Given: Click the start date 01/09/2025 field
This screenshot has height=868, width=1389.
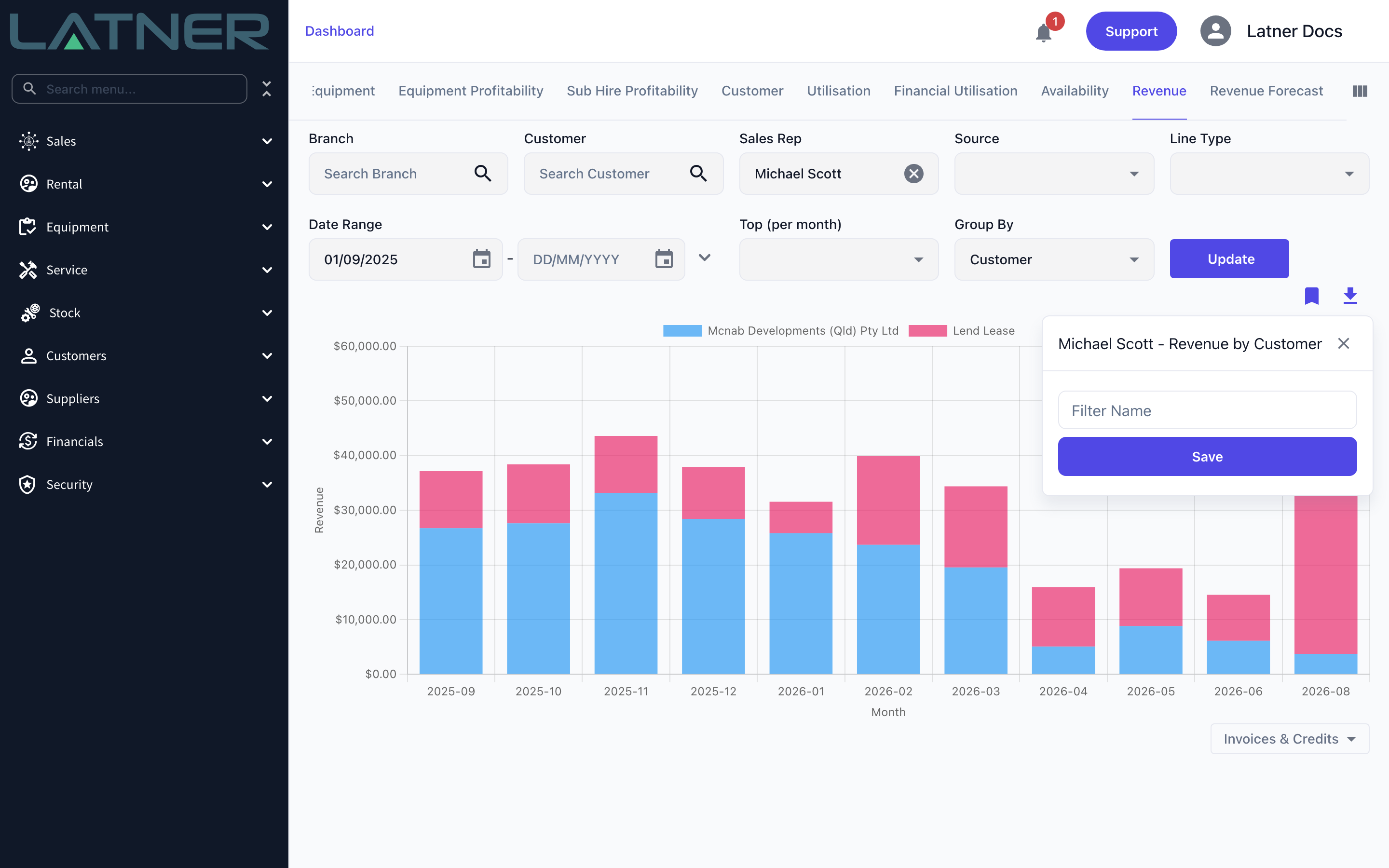Looking at the screenshot, I should click(x=405, y=259).
